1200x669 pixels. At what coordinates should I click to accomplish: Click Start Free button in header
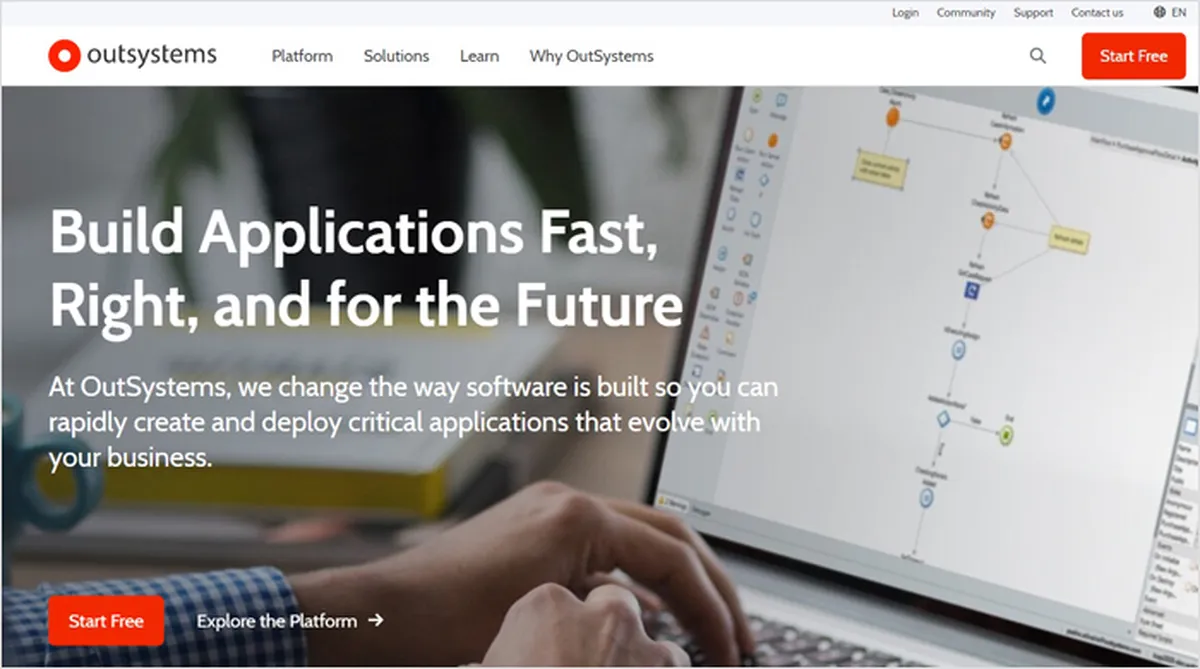coord(1133,56)
